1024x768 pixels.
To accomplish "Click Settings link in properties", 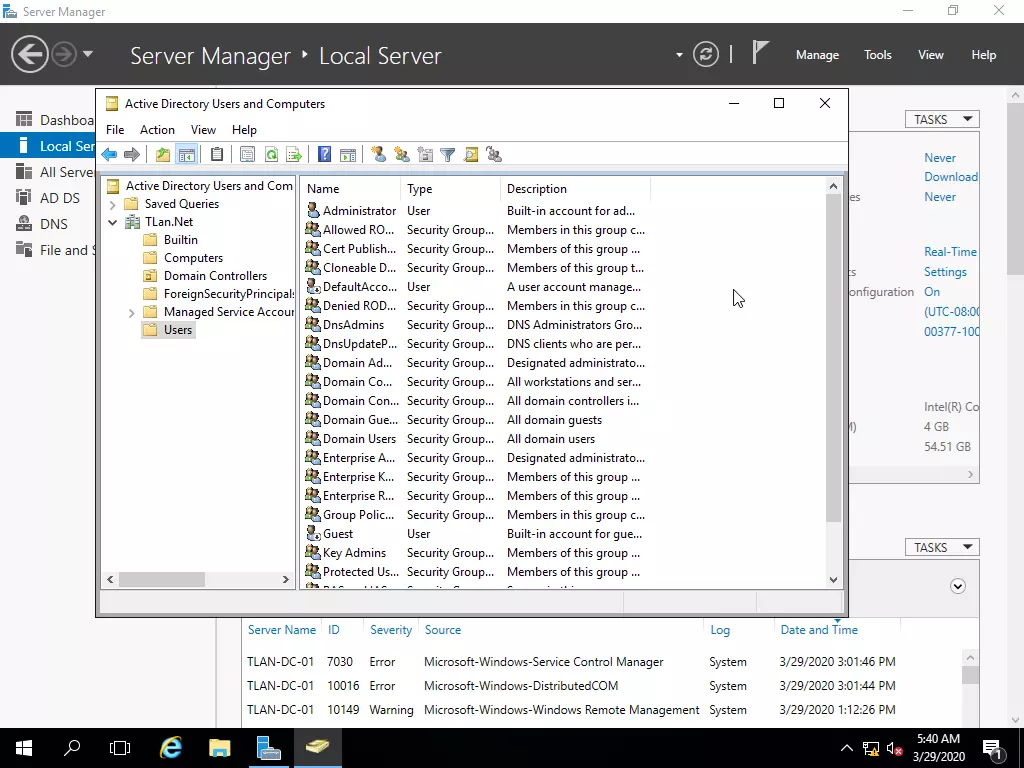I will coord(945,272).
